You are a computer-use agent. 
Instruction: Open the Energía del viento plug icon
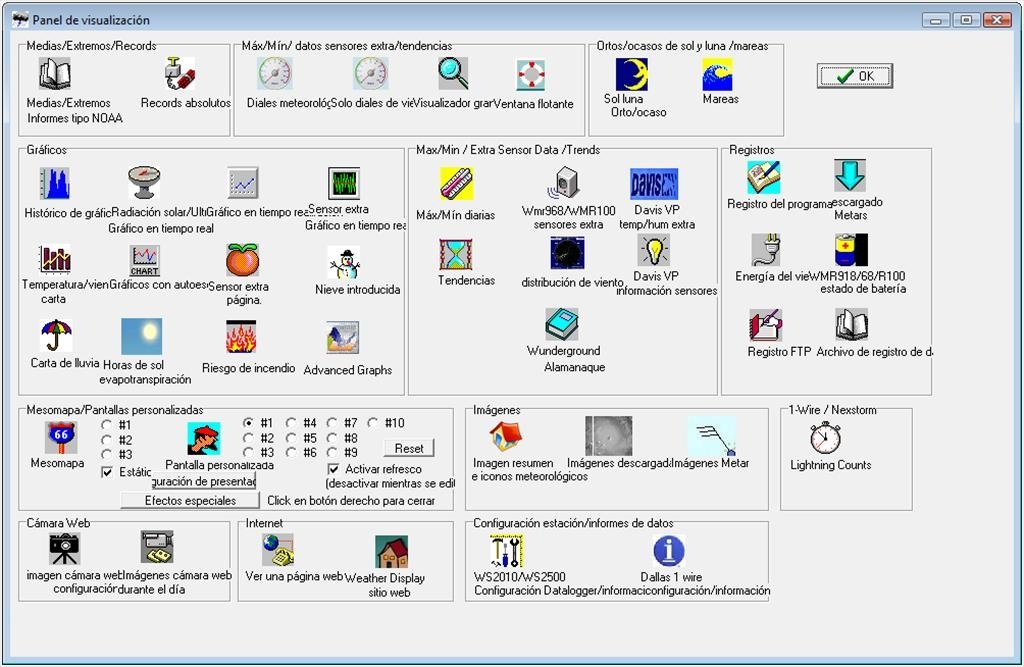[x=767, y=250]
